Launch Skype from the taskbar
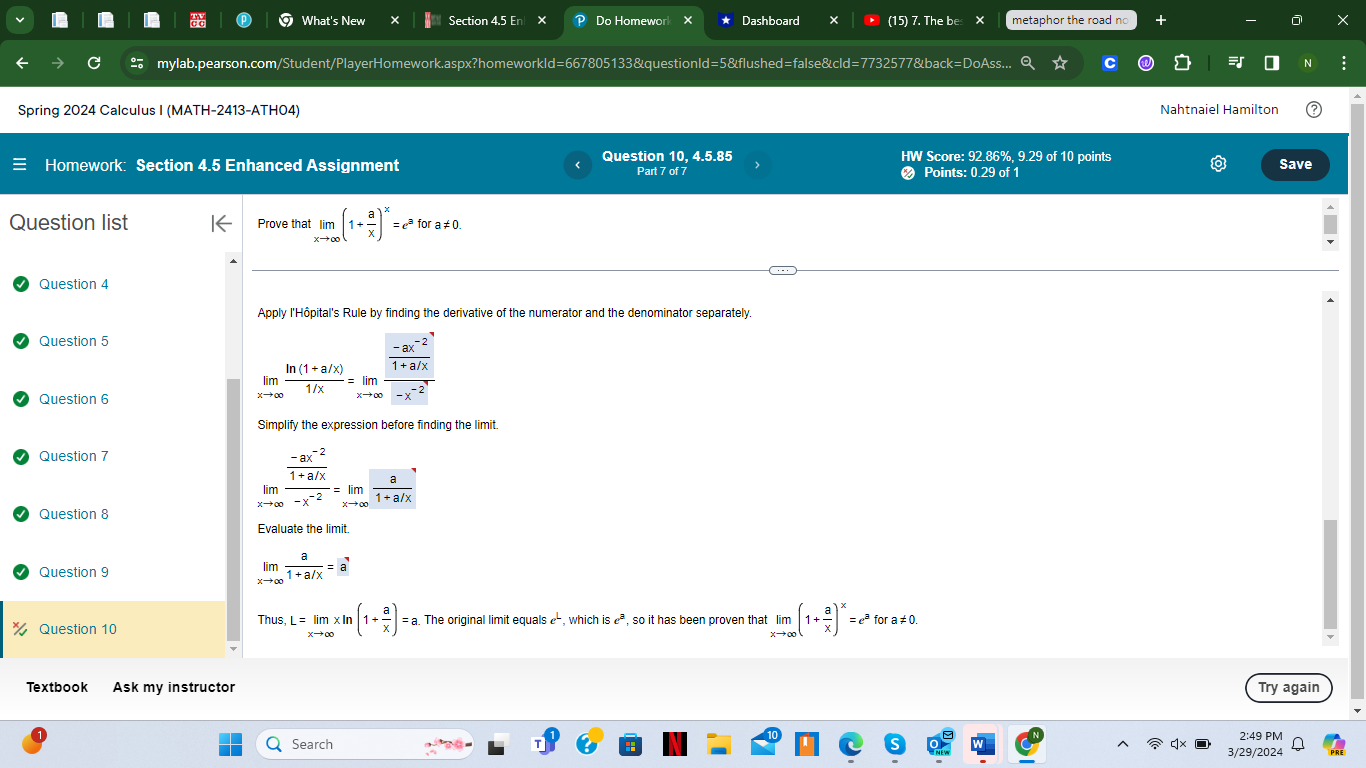Image resolution: width=1366 pixels, height=768 pixels. tap(895, 744)
